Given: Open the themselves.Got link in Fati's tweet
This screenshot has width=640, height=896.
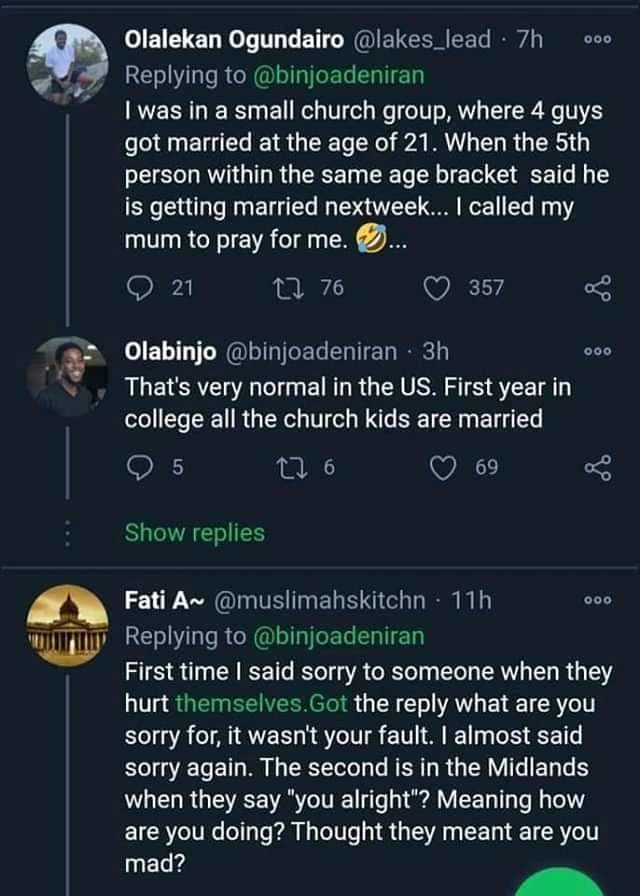Looking at the screenshot, I should point(261,704).
